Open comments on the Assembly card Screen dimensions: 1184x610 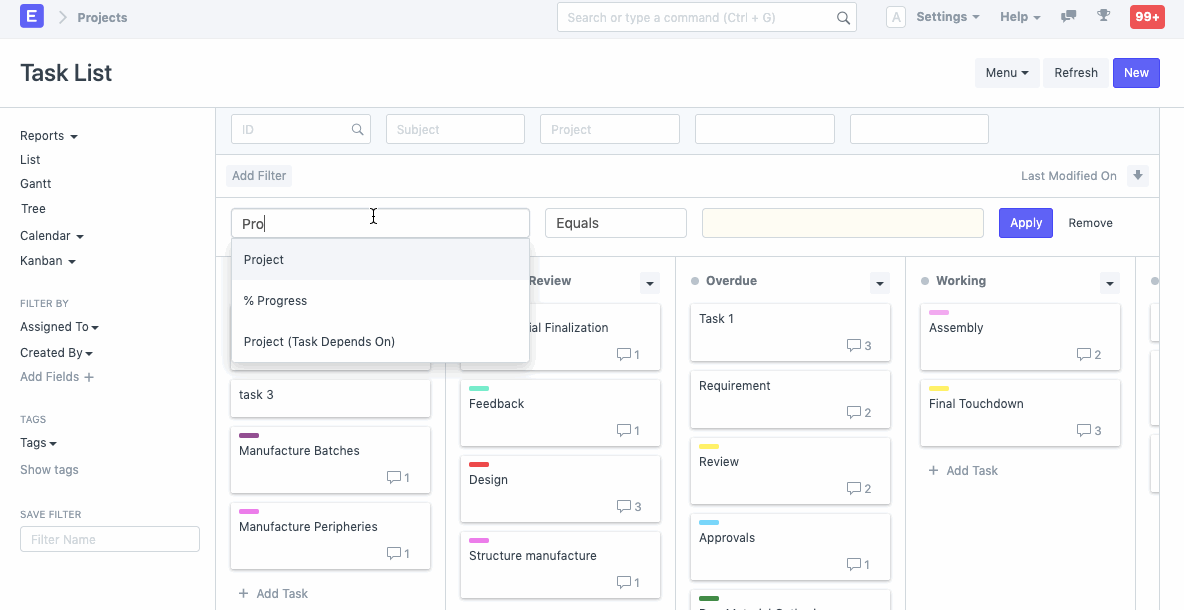1086,354
